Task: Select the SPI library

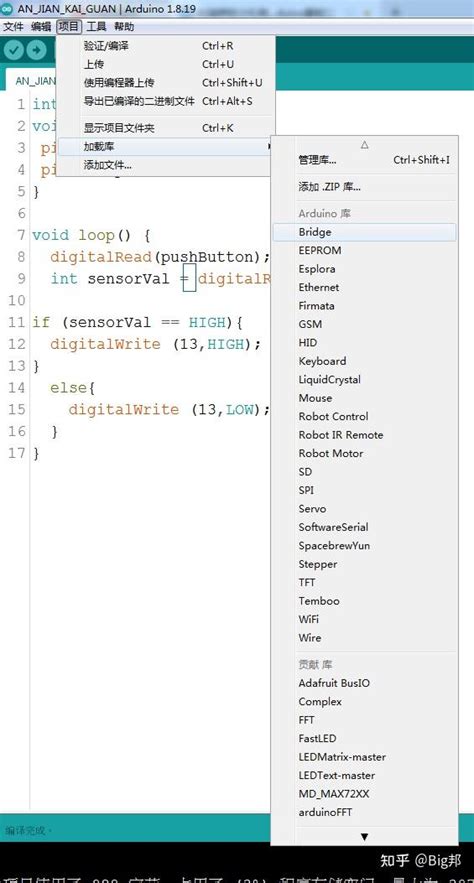Action: coord(364,490)
